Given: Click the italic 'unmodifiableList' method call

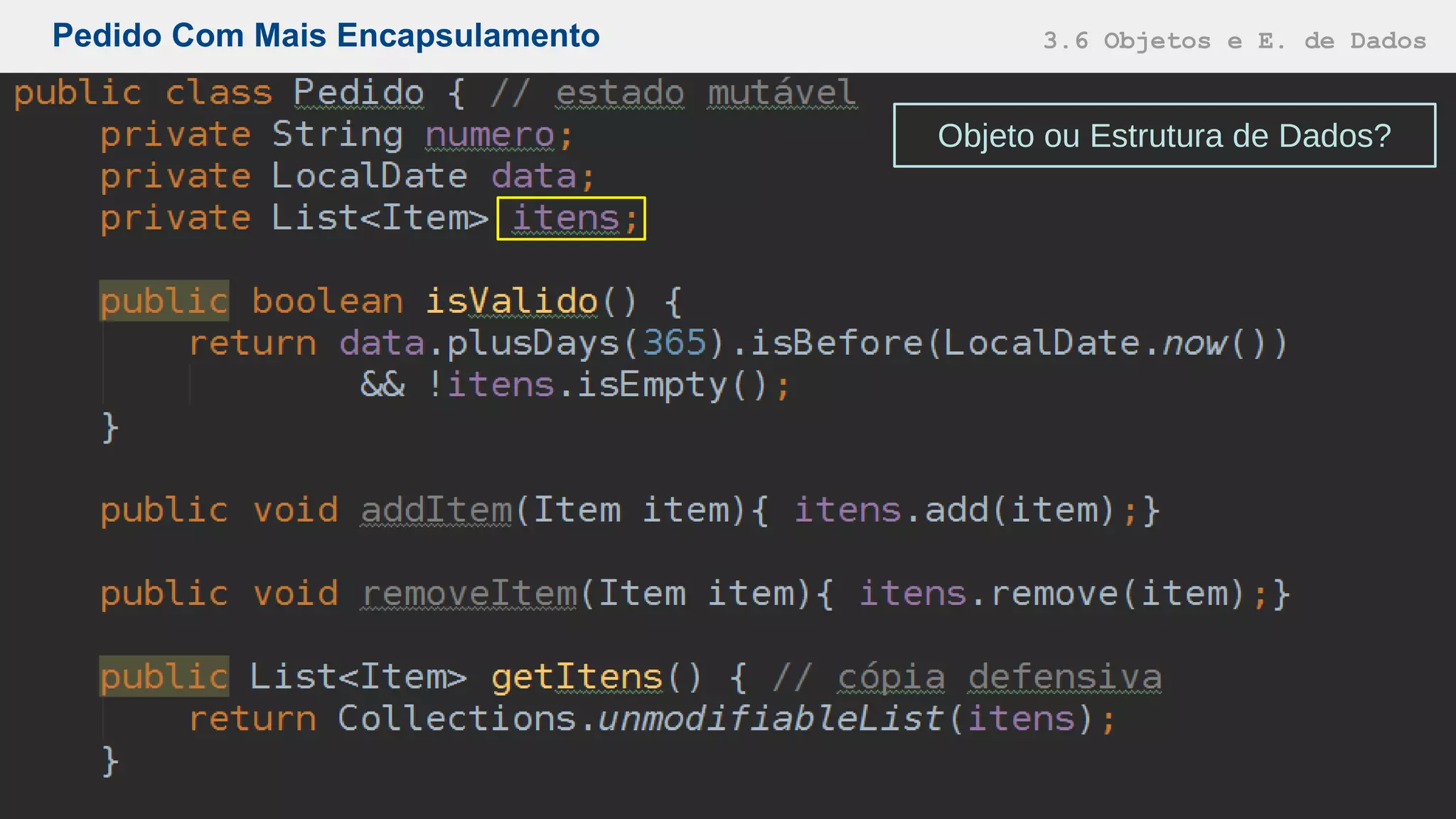Looking at the screenshot, I should [770, 718].
